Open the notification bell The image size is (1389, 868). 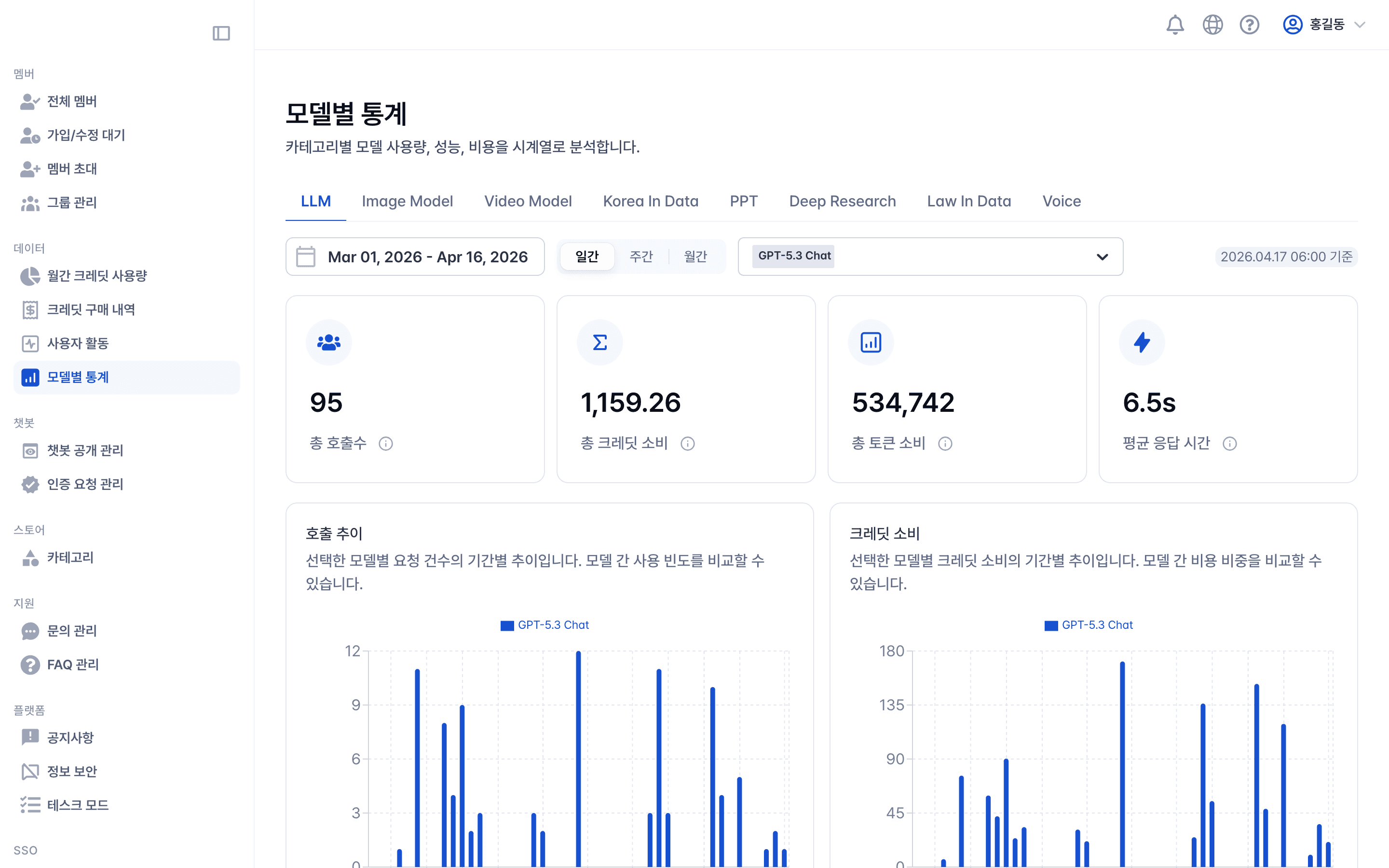point(1175,25)
